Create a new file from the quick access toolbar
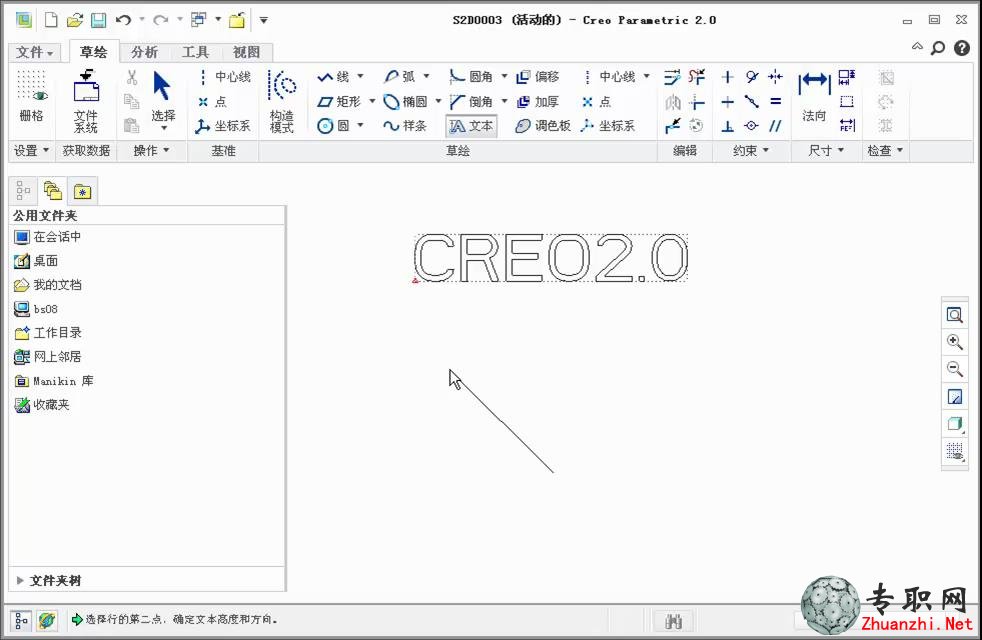982x640 pixels. click(x=51, y=20)
